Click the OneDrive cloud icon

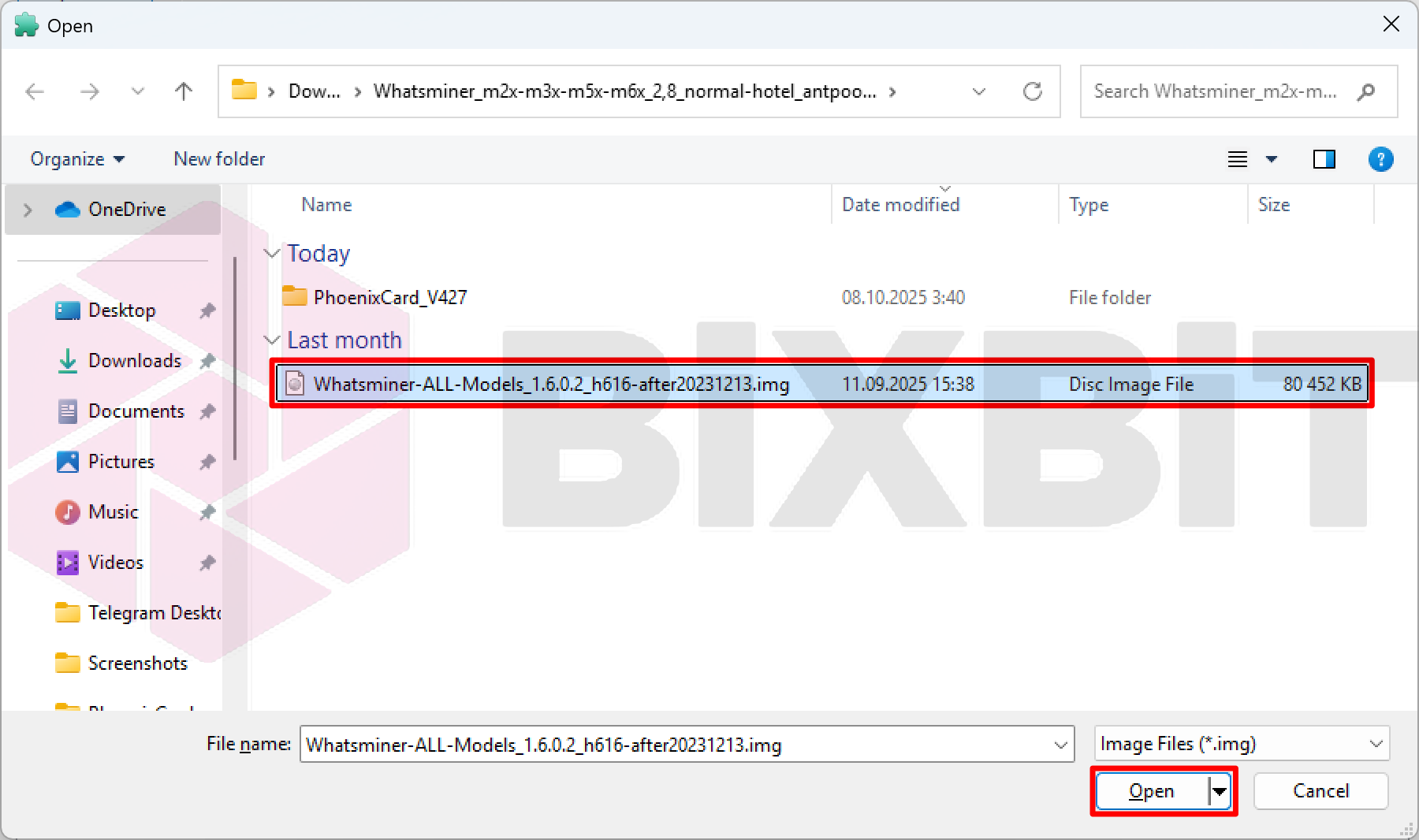(68, 210)
